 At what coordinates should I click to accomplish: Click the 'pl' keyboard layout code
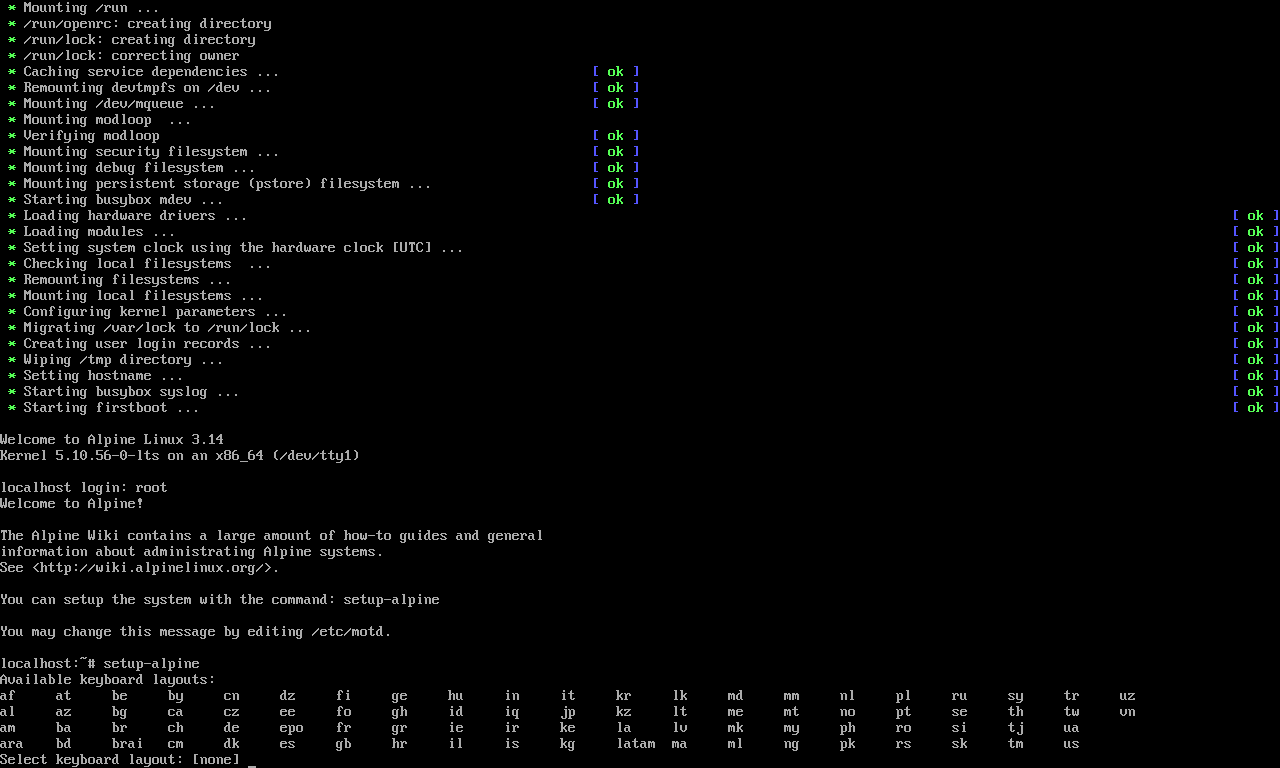904,696
